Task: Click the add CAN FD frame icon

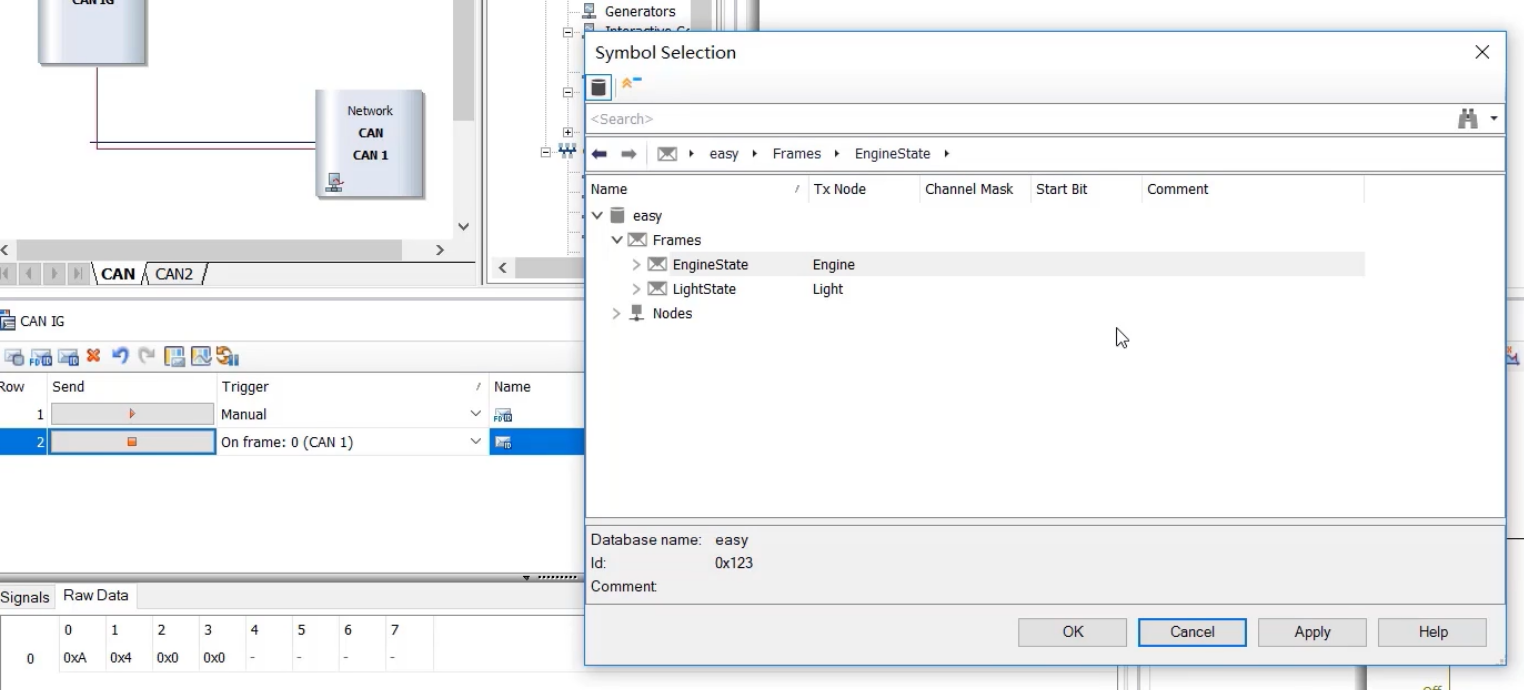Action: click(41, 356)
